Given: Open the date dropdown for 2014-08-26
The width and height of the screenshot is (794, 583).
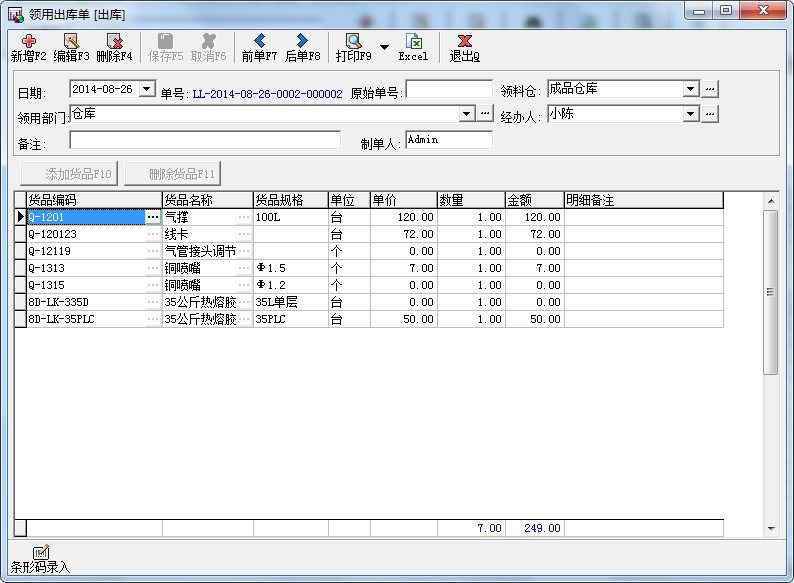Looking at the screenshot, I should click(148, 89).
